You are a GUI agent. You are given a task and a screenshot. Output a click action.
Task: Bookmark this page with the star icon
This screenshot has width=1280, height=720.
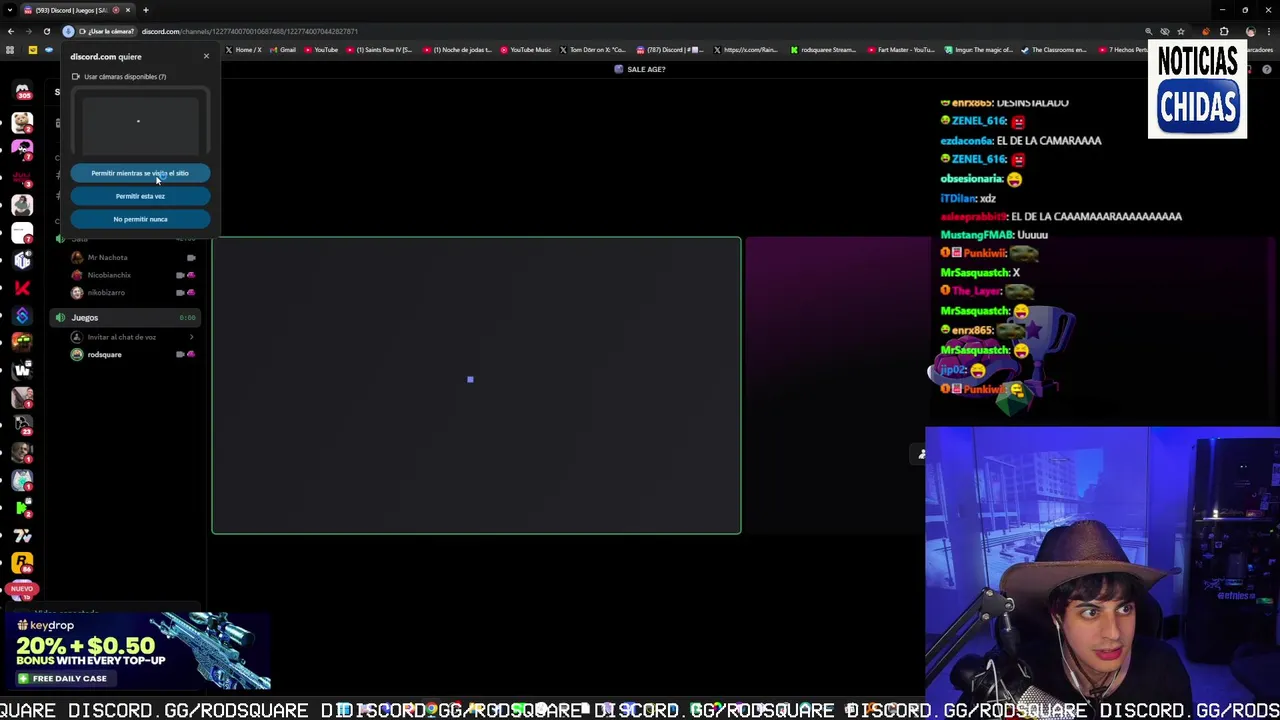[1181, 31]
